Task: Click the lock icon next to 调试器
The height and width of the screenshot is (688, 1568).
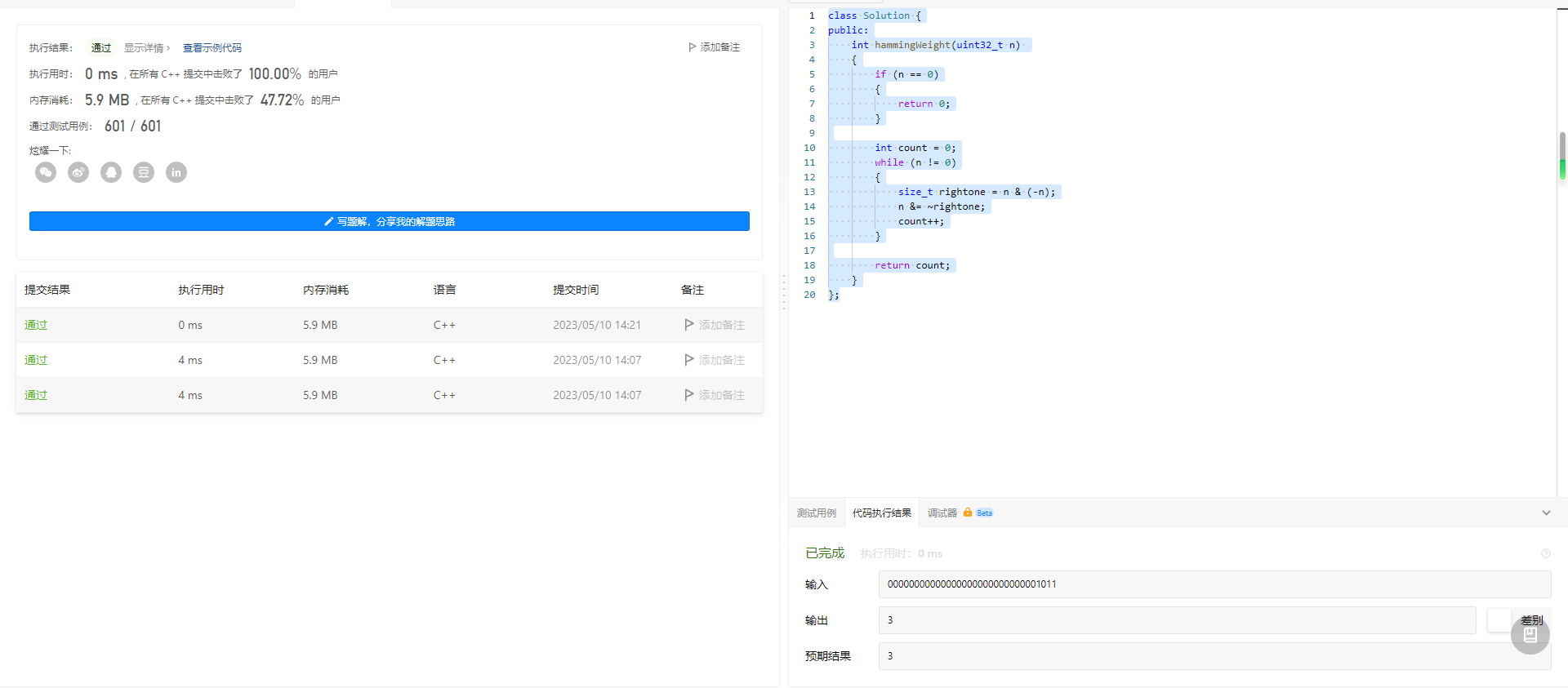Action: tap(968, 513)
